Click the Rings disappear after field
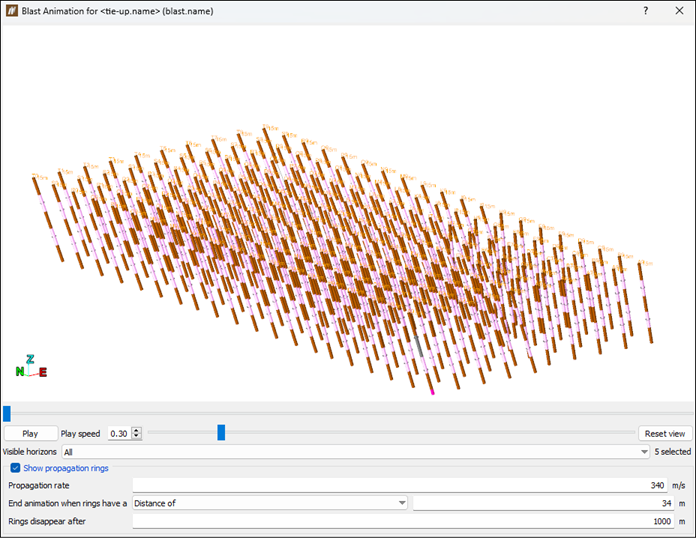Screen dimensions: 696x540 pyautogui.click(x=403, y=521)
